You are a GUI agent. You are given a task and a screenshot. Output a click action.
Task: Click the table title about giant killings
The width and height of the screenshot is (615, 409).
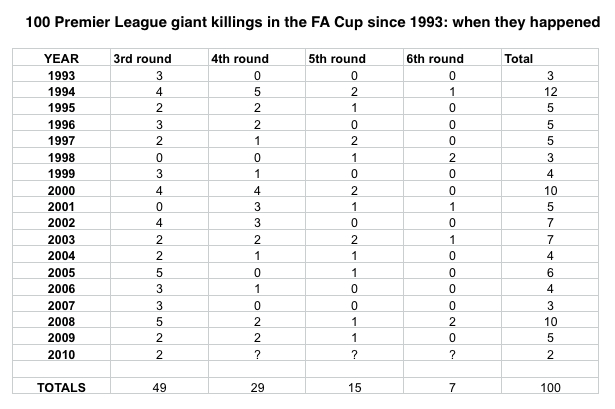tap(313, 22)
